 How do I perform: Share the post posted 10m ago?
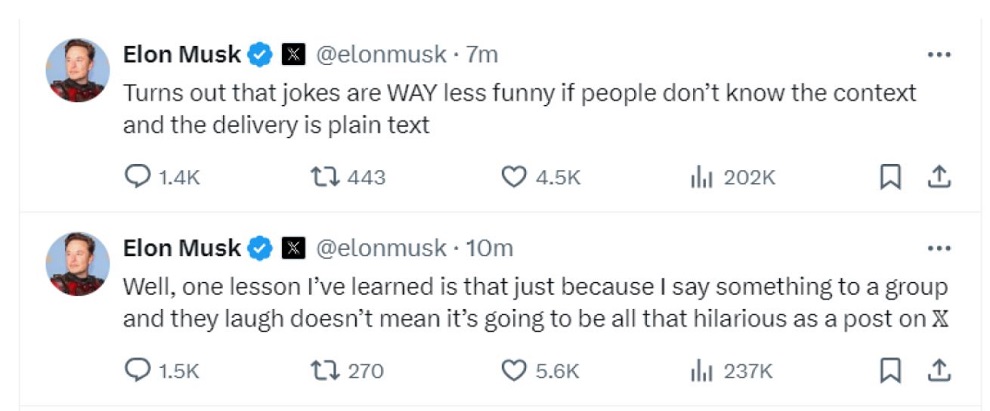point(938,370)
